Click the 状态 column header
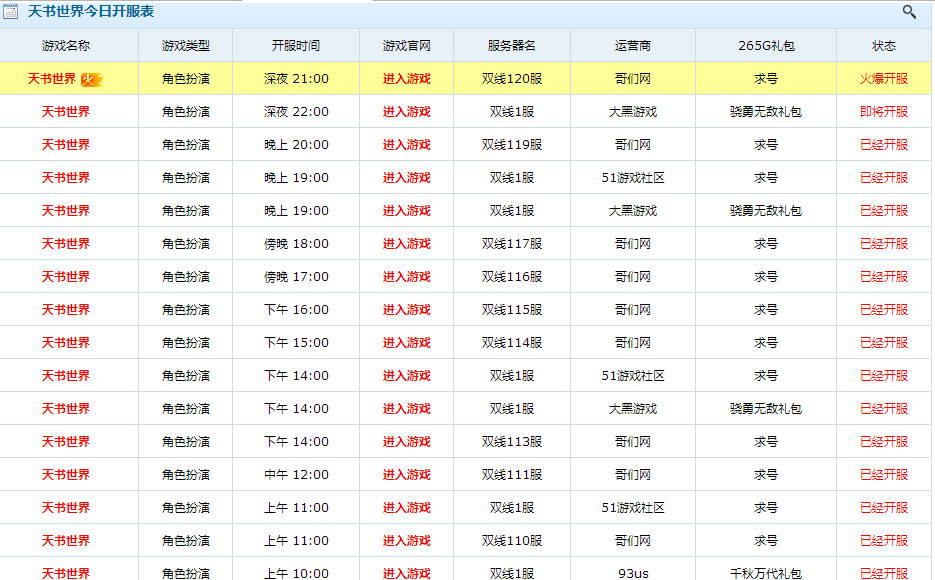 (884, 46)
